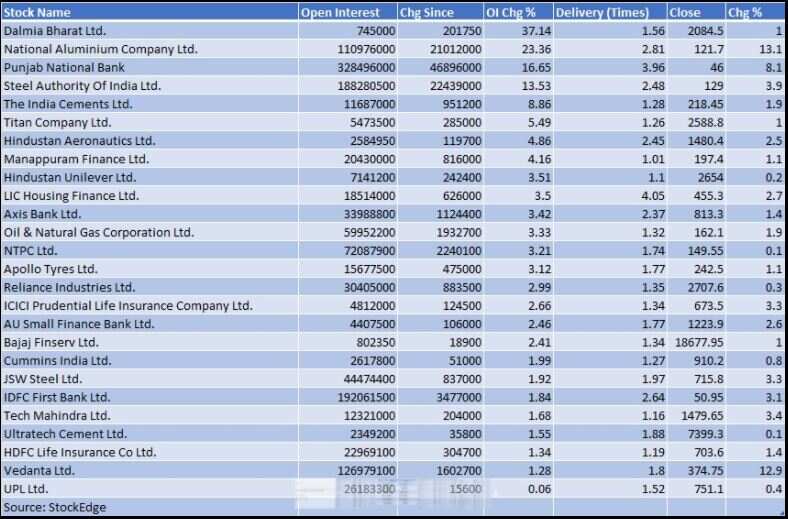Click delivery value 2.81
Screen dimensions: 788x519
(653, 49)
